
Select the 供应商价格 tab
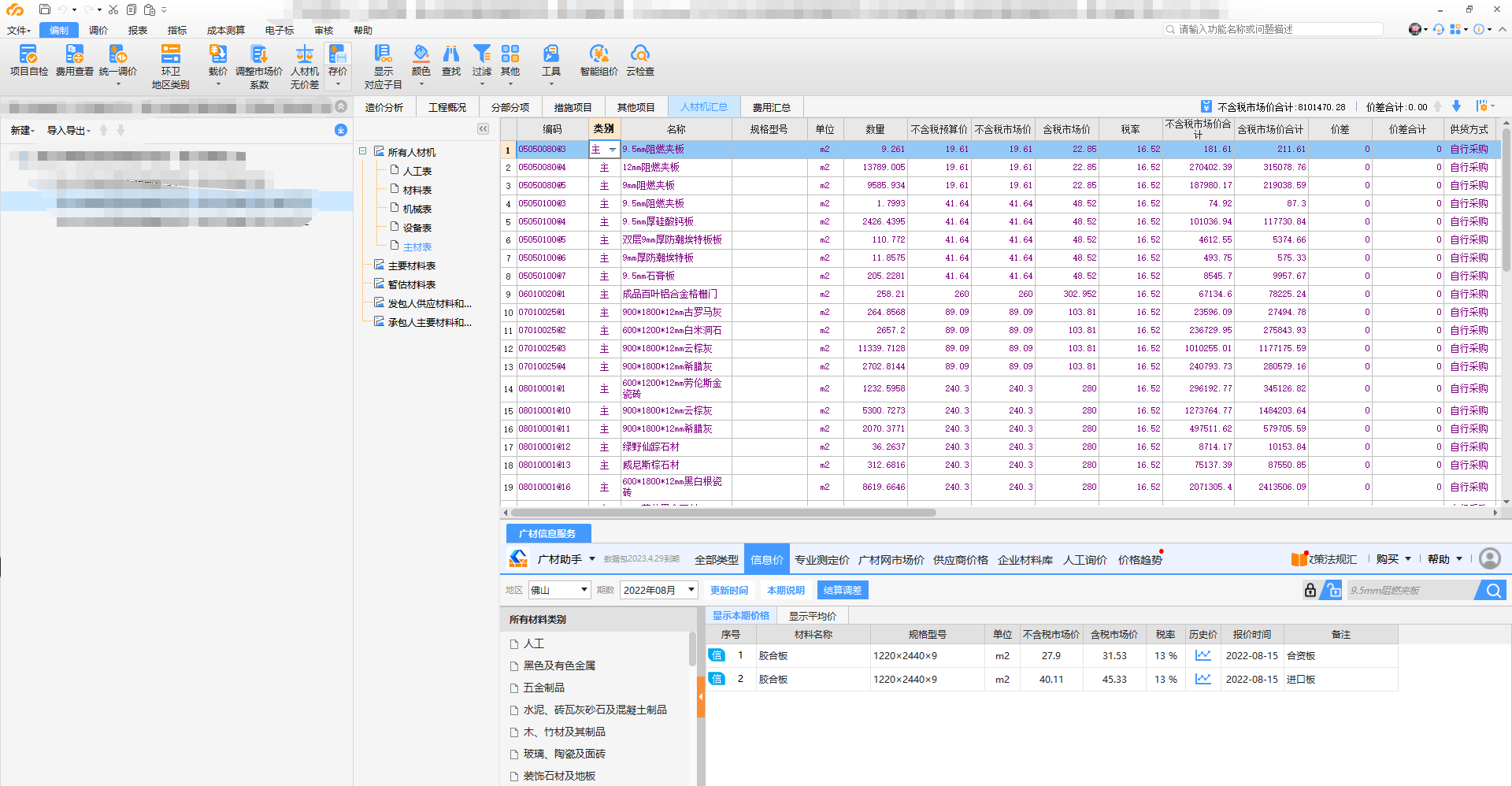[x=960, y=560]
